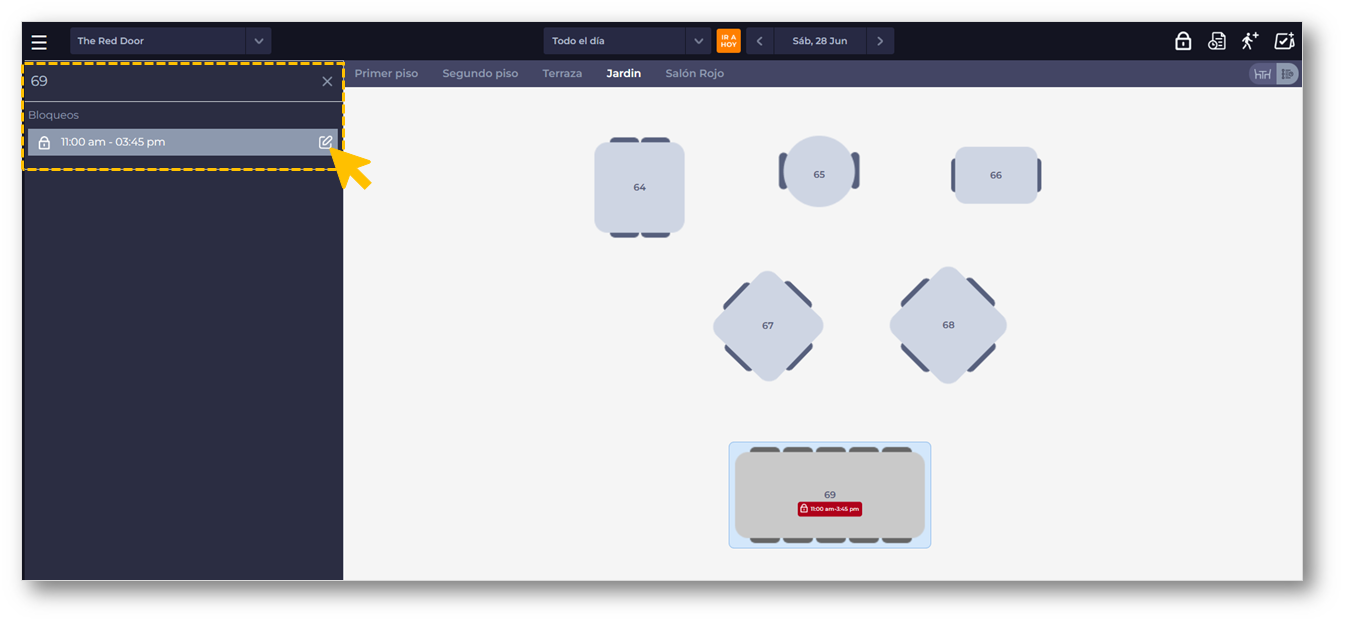Select the 11:00 am - 03:45 pm block row
Image resolution: width=1345 pixels, height=623 pixels.
pyautogui.click(x=183, y=142)
